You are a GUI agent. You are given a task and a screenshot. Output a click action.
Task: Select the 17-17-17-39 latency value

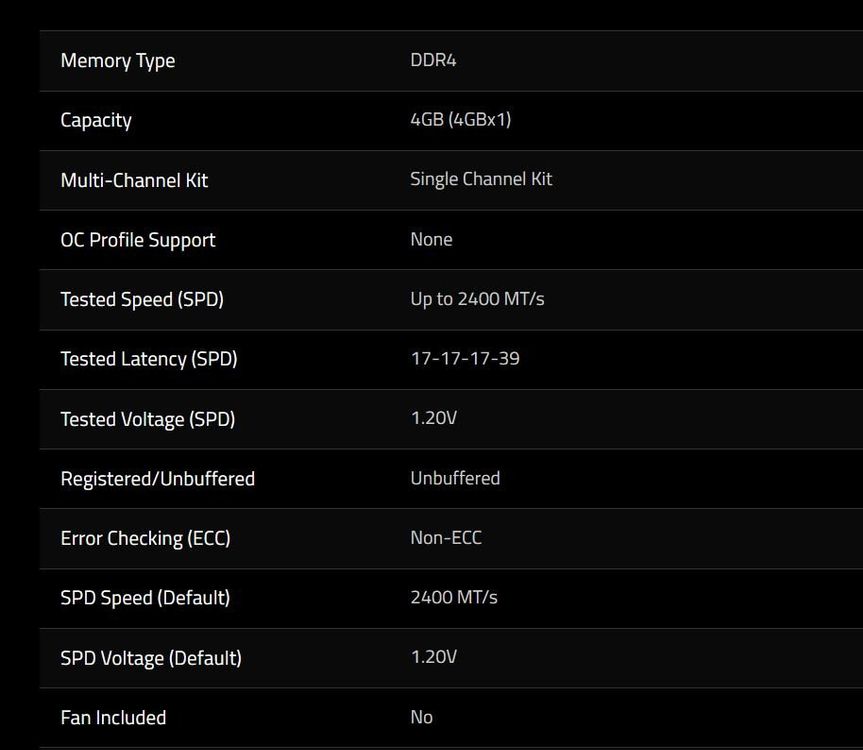pos(465,359)
